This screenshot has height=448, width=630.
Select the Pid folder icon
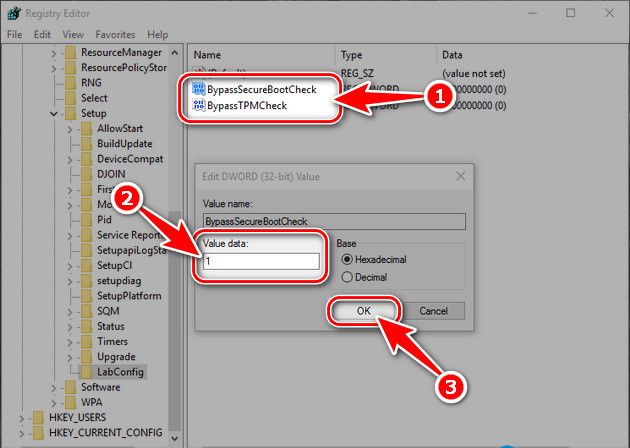coord(87,220)
